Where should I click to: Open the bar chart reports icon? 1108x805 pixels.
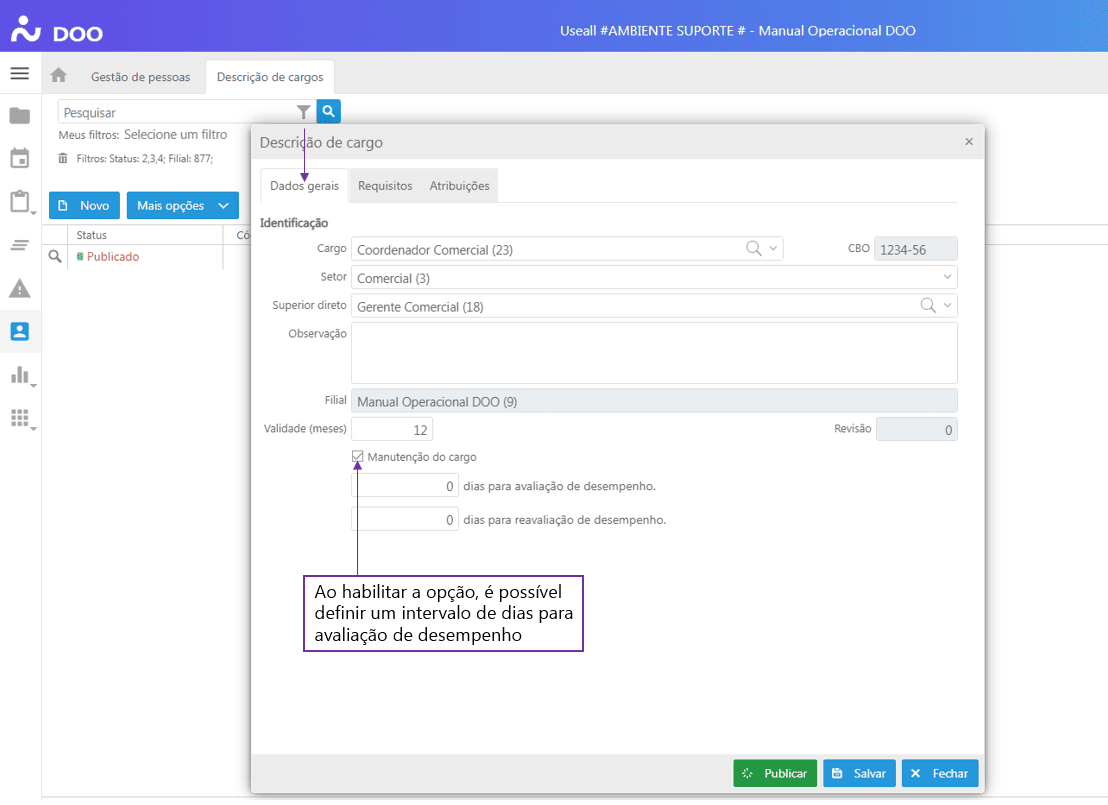tap(20, 375)
